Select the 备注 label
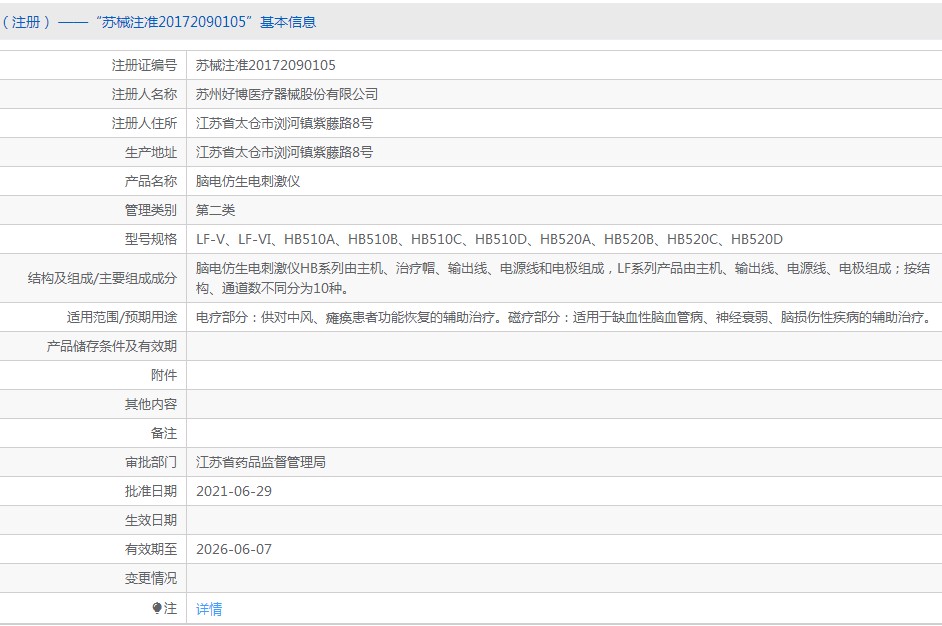 [164, 433]
